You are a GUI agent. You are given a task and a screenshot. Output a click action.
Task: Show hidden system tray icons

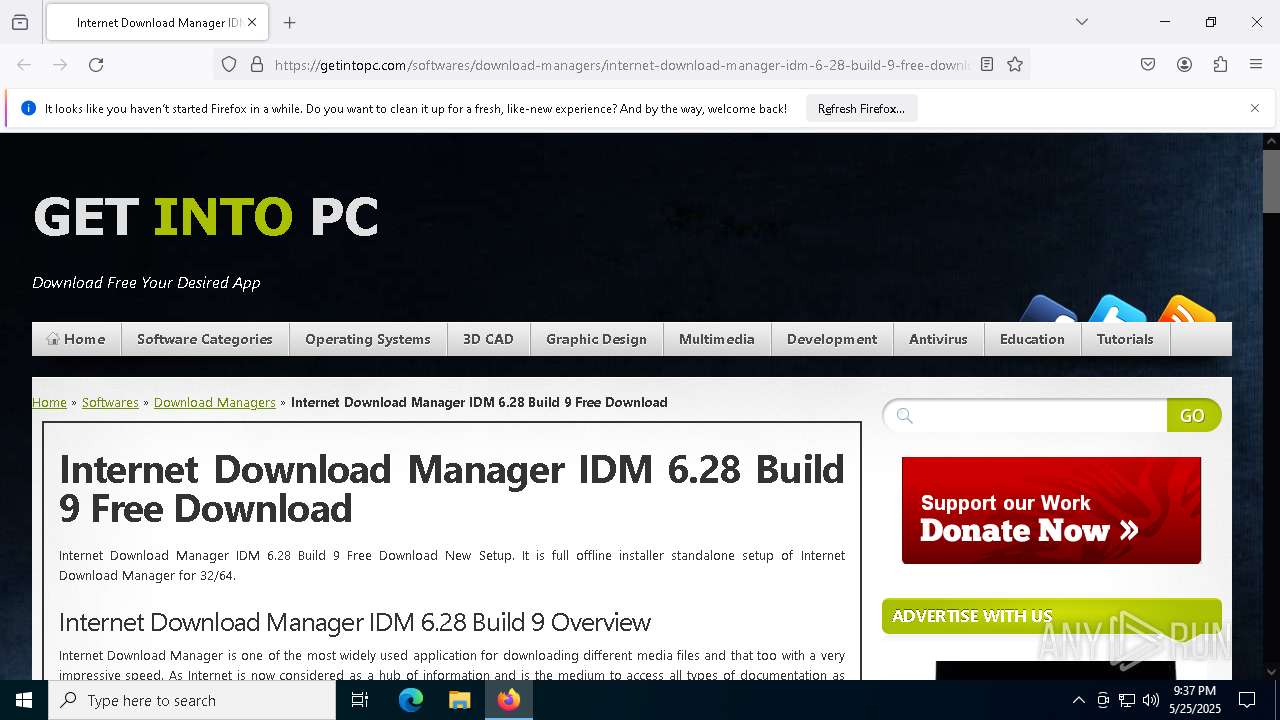pyautogui.click(x=1078, y=700)
